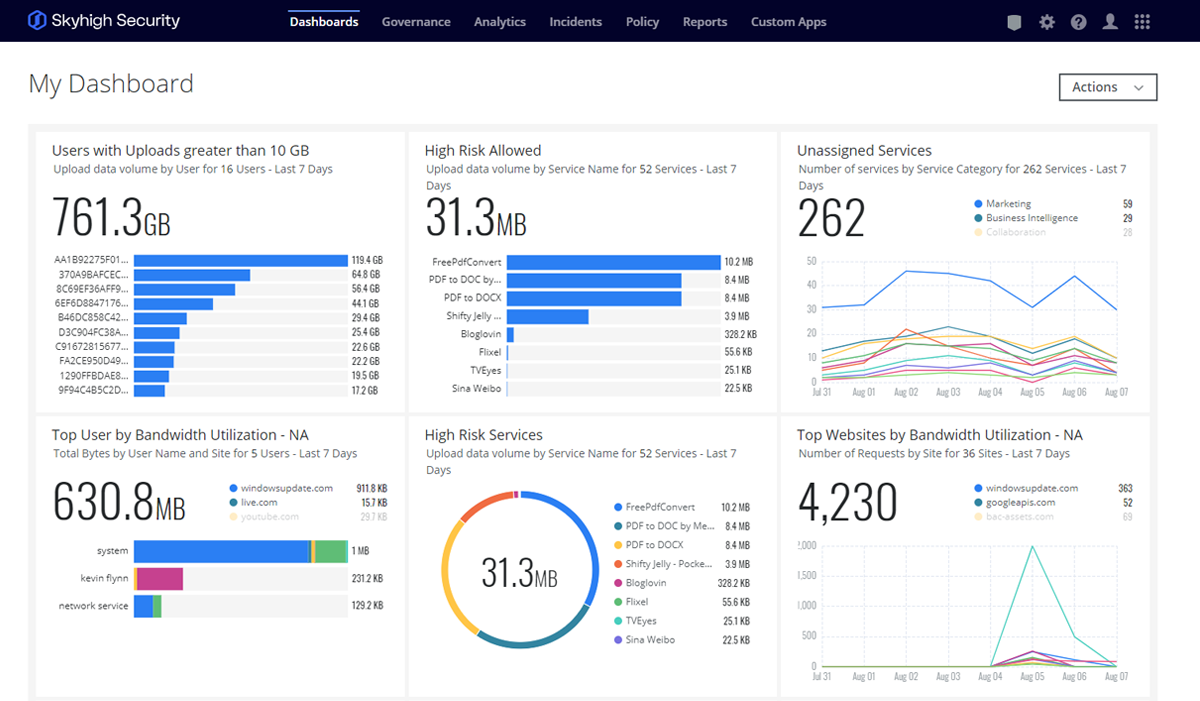The height and width of the screenshot is (701, 1200).
Task: Toggle Marketing series in Unassigned Services legend
Action: [1008, 204]
